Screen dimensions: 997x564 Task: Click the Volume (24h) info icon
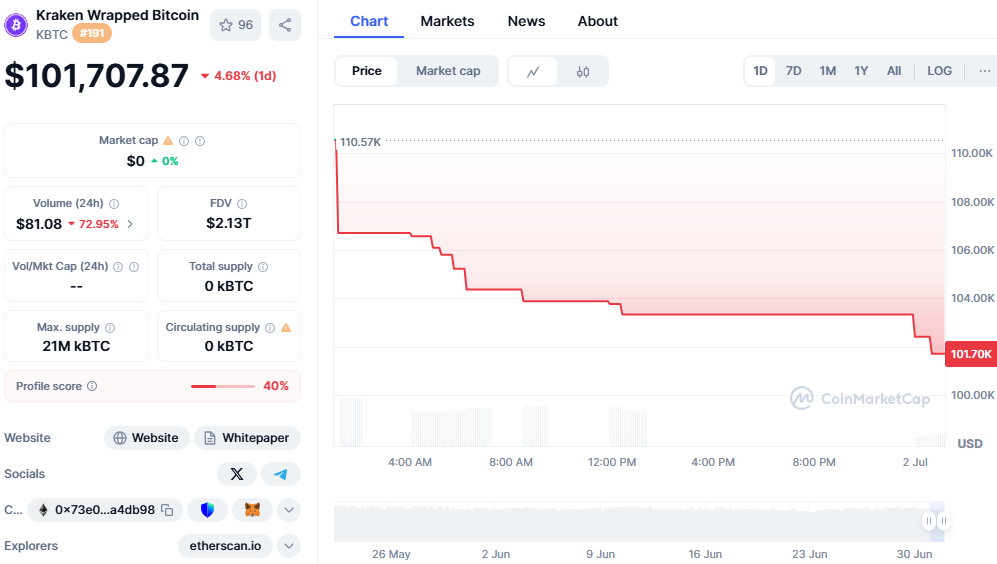click(x=114, y=203)
